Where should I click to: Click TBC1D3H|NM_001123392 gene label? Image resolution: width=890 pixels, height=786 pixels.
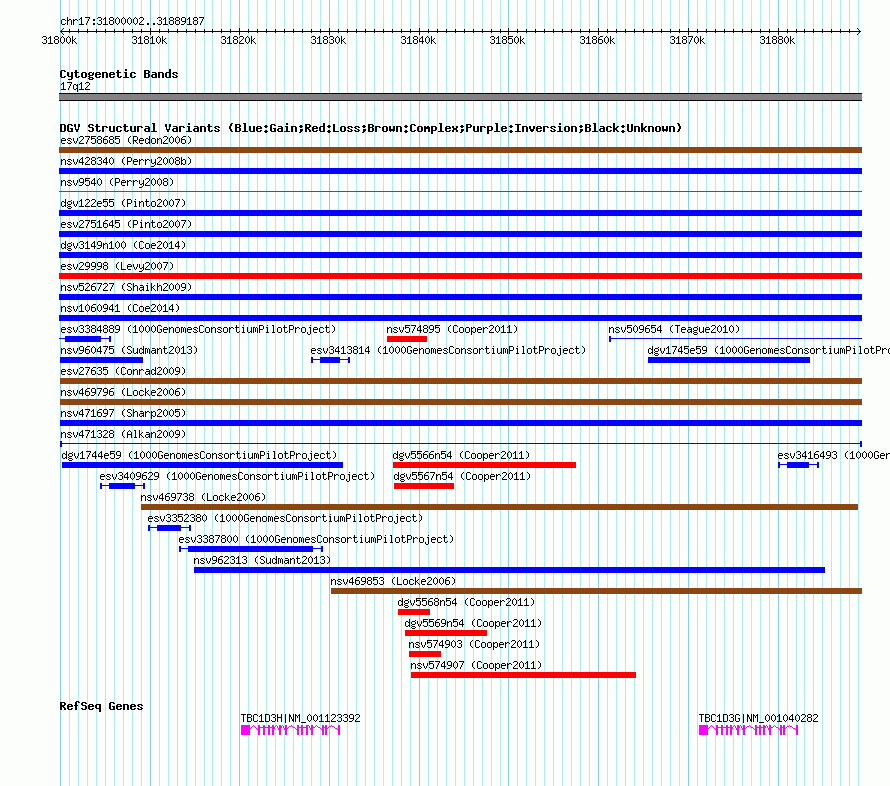(300, 718)
